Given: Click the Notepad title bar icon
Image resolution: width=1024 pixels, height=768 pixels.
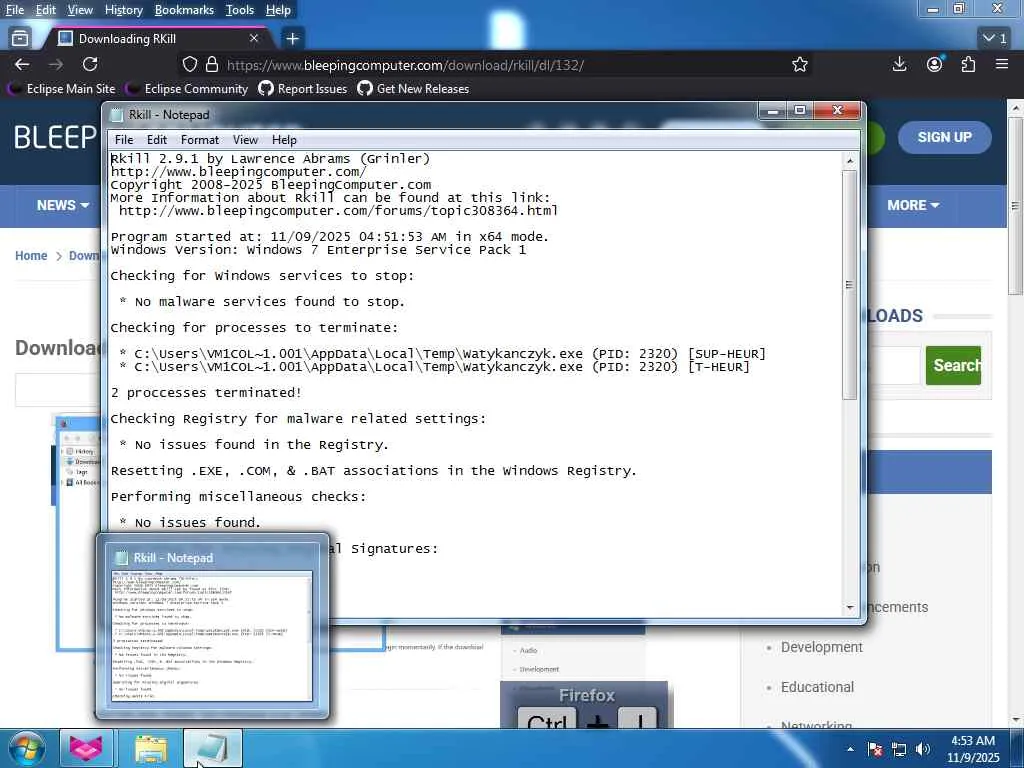Looking at the screenshot, I should coord(117,115).
